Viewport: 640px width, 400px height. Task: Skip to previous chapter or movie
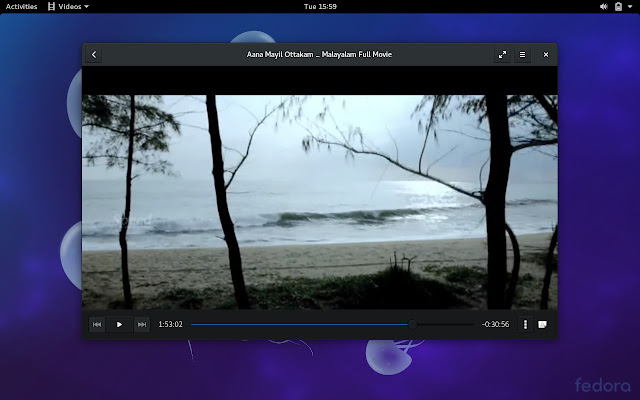point(97,324)
